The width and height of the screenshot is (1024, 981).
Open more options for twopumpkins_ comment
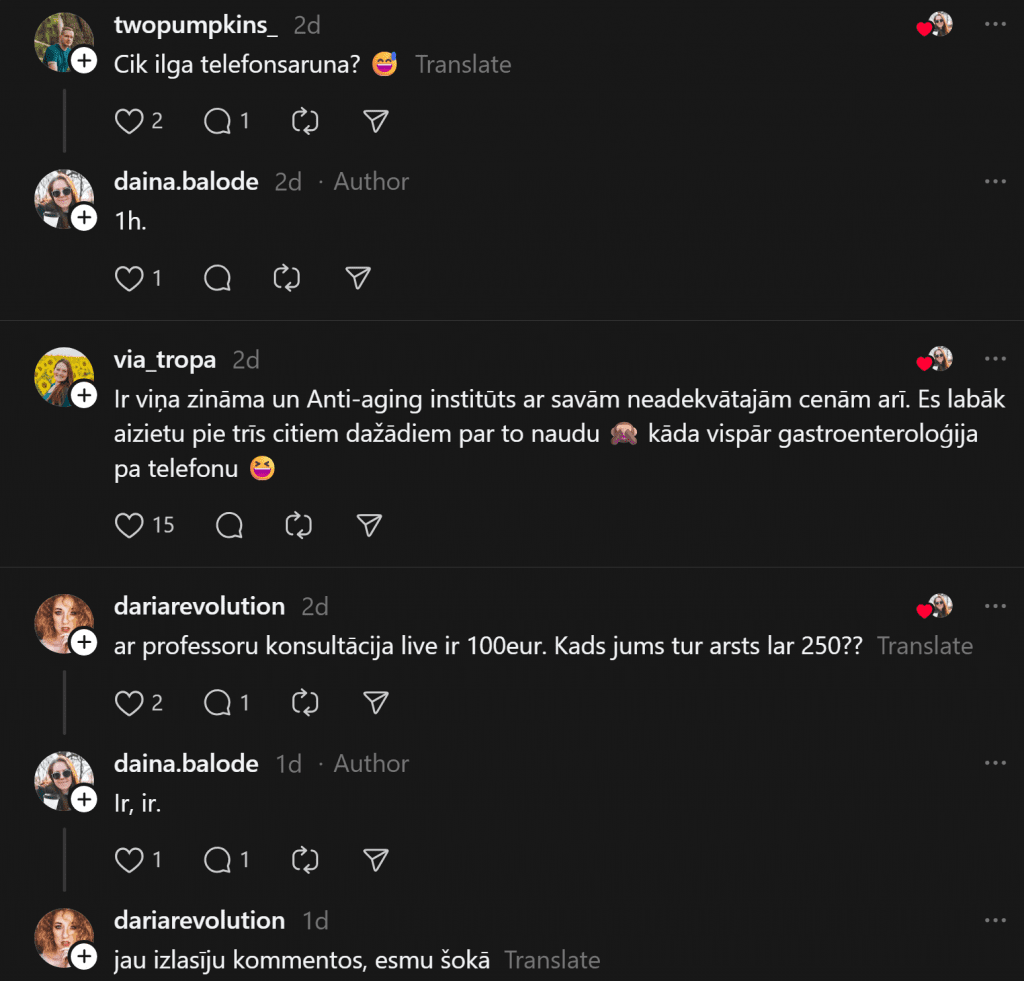coord(995,24)
